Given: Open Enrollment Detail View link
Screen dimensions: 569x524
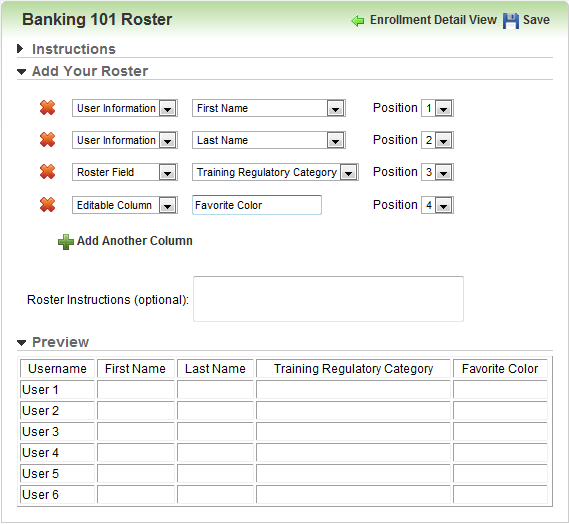Looking at the screenshot, I should pos(433,20).
